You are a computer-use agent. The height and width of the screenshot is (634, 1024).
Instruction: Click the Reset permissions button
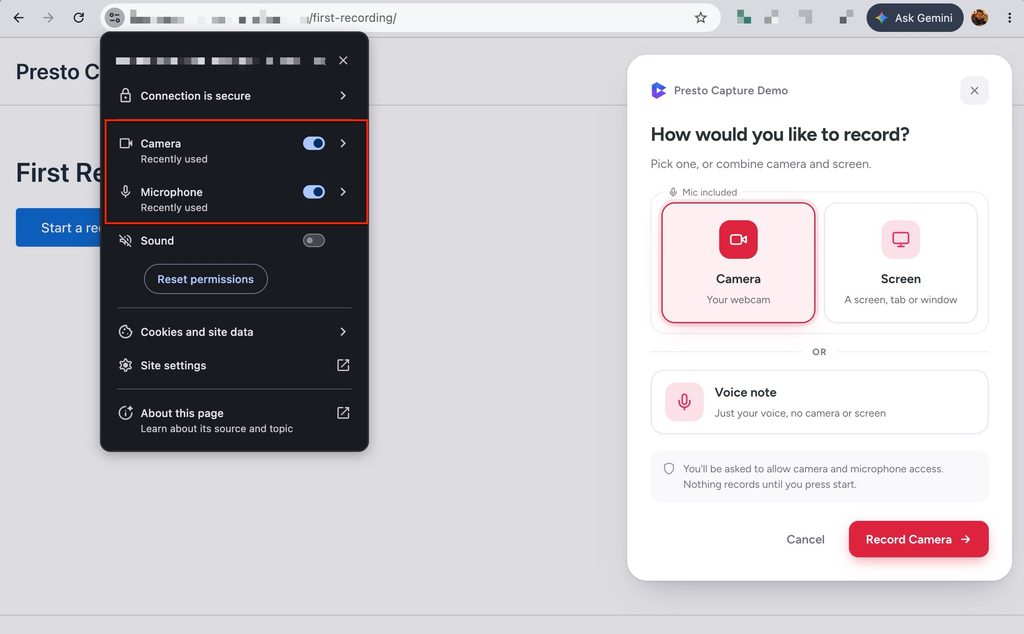[x=206, y=279]
